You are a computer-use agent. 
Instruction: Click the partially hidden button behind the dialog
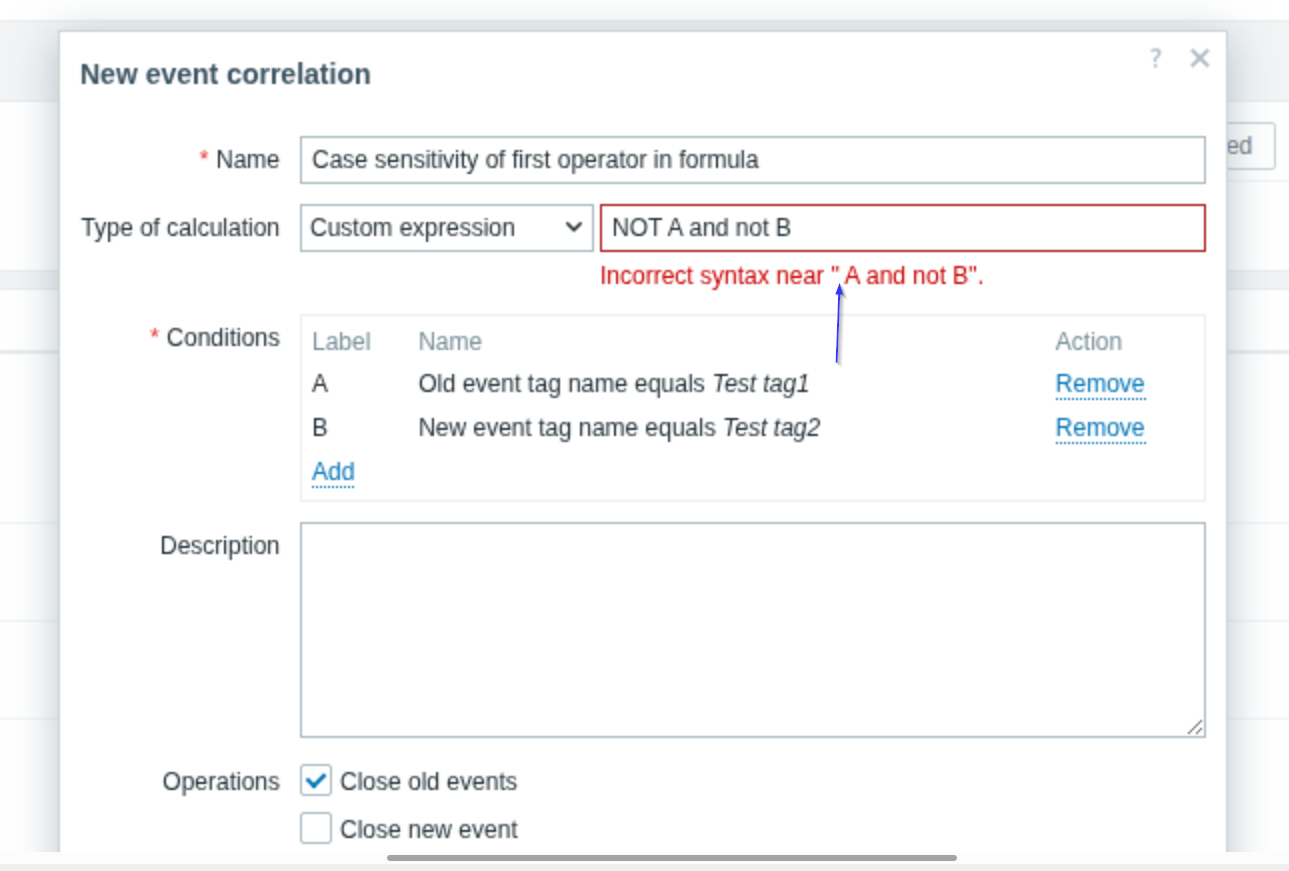pyautogui.click(x=1250, y=146)
